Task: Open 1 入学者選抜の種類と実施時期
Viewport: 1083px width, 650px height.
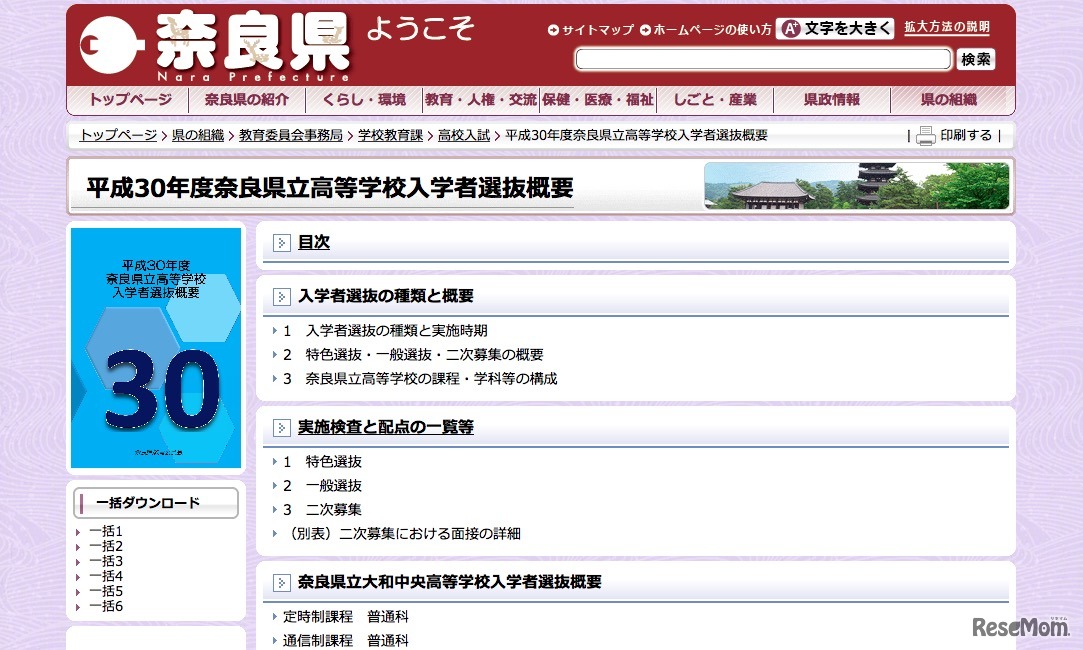Action: coord(385,331)
